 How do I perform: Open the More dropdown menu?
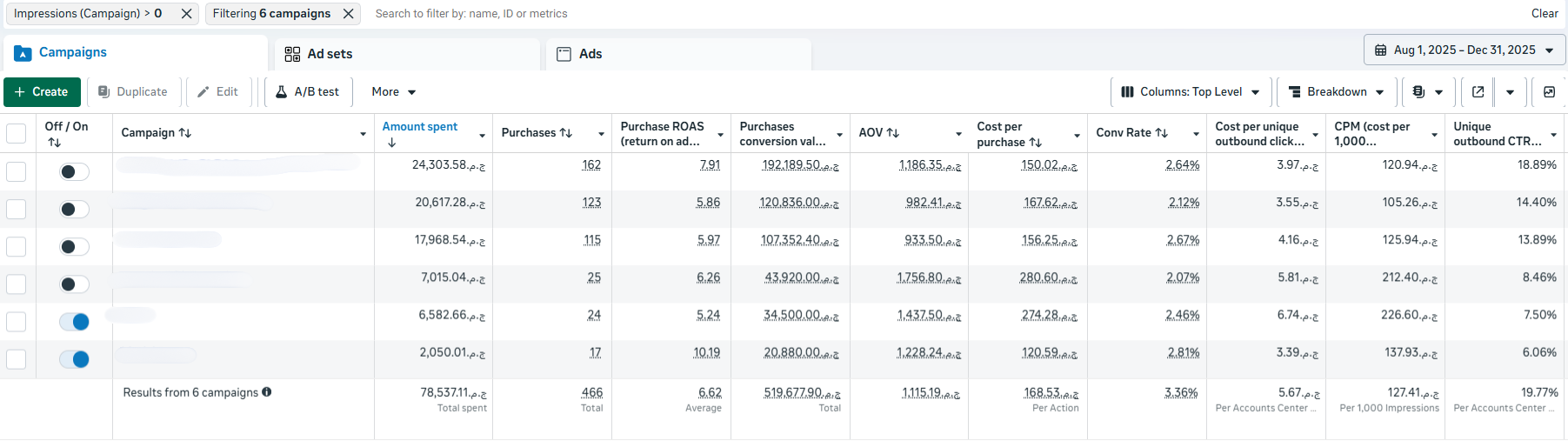coord(394,92)
